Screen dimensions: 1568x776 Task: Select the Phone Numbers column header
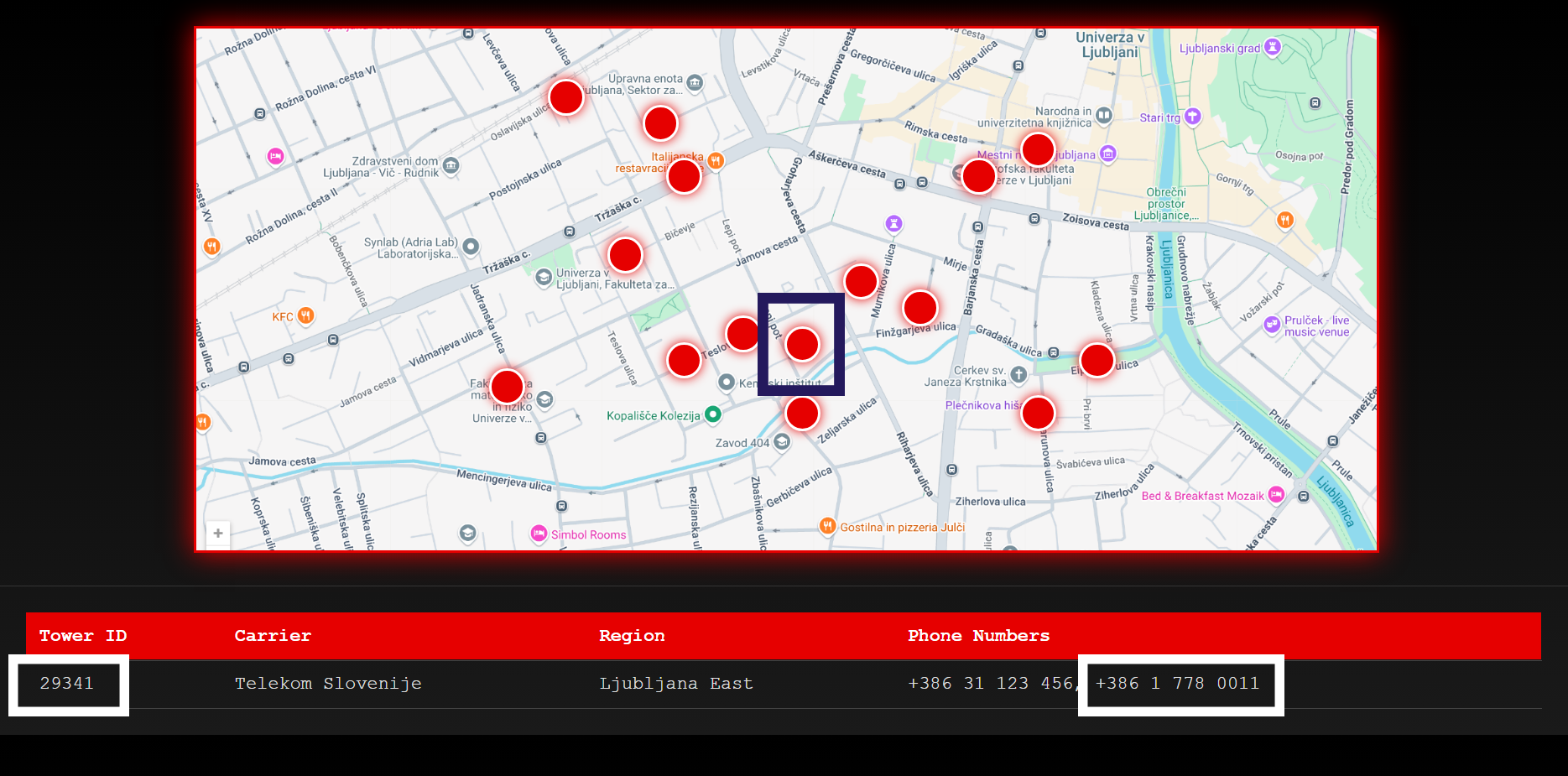(x=978, y=636)
